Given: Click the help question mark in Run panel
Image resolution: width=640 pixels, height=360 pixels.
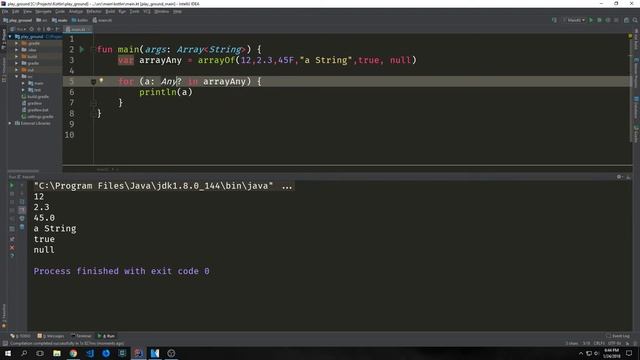Looking at the screenshot, I should pyautogui.click(x=12, y=256).
